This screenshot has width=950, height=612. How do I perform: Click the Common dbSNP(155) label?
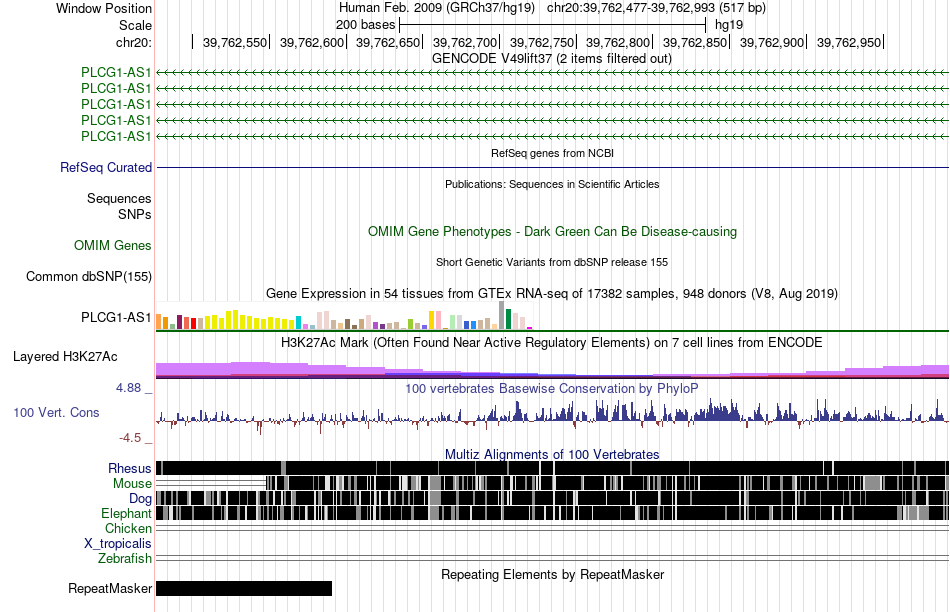click(x=88, y=276)
